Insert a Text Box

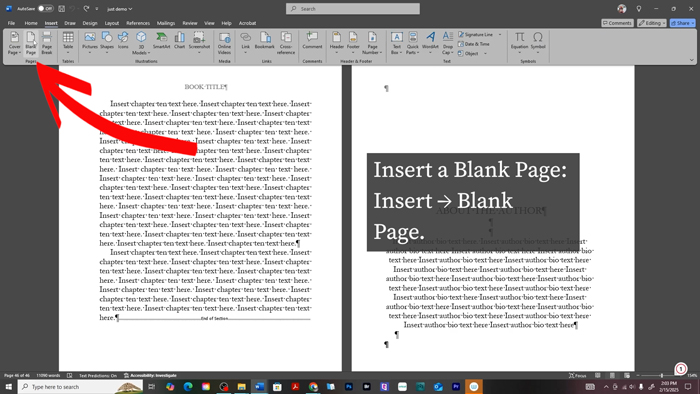coord(396,43)
